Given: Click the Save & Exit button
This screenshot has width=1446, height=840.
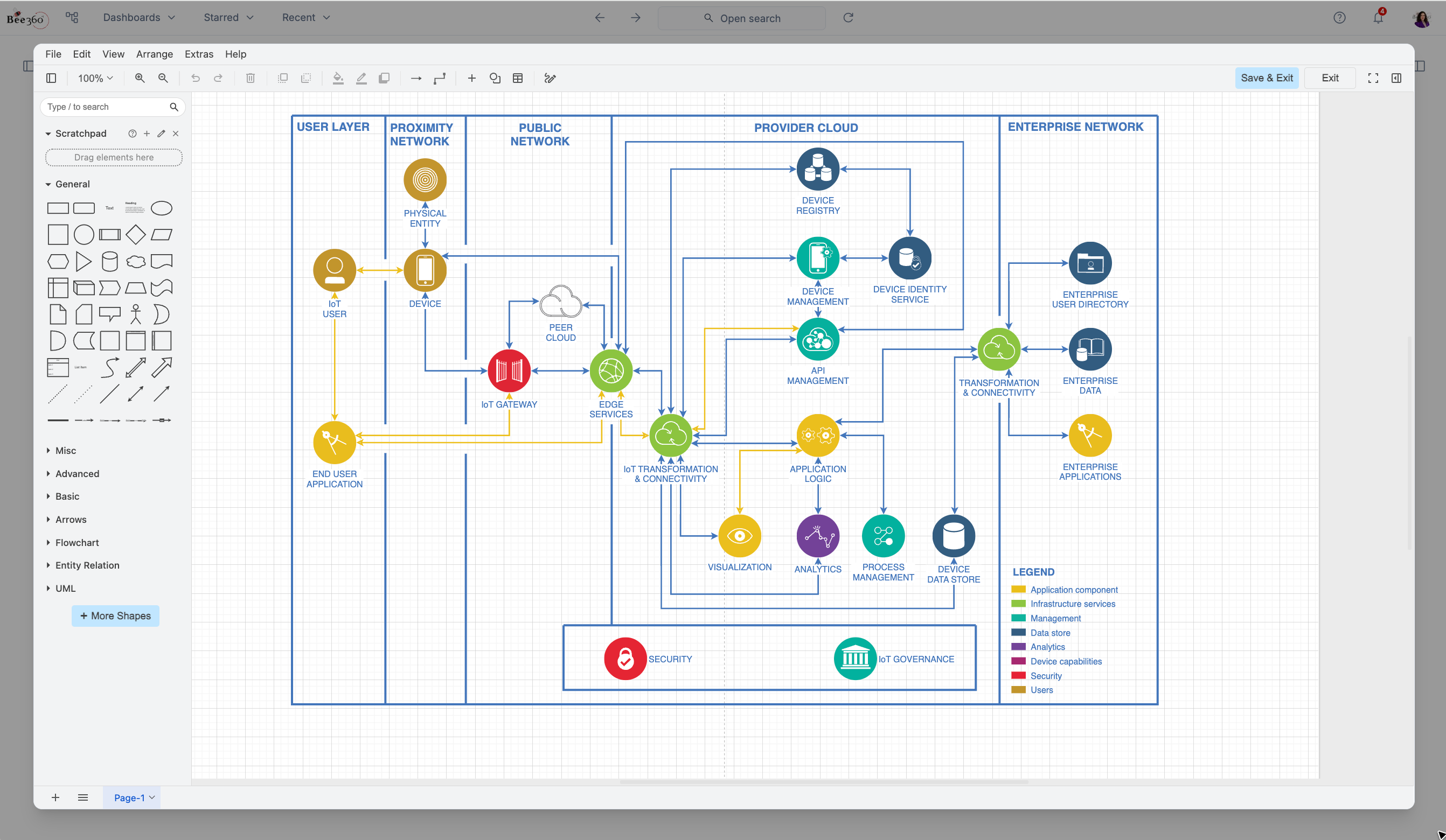Looking at the screenshot, I should pyautogui.click(x=1267, y=78).
